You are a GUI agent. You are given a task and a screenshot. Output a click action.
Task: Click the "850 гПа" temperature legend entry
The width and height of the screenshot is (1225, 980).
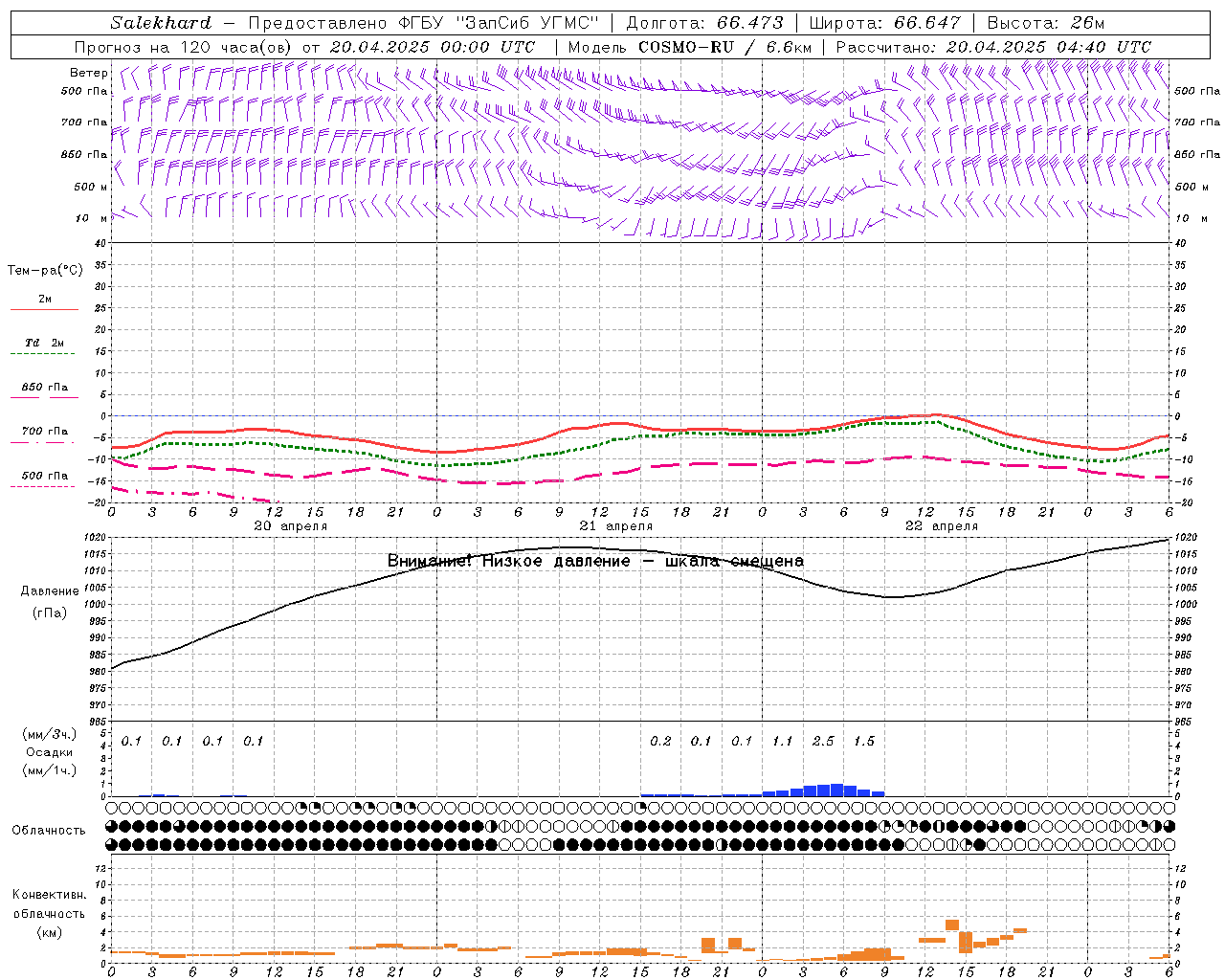[44, 388]
